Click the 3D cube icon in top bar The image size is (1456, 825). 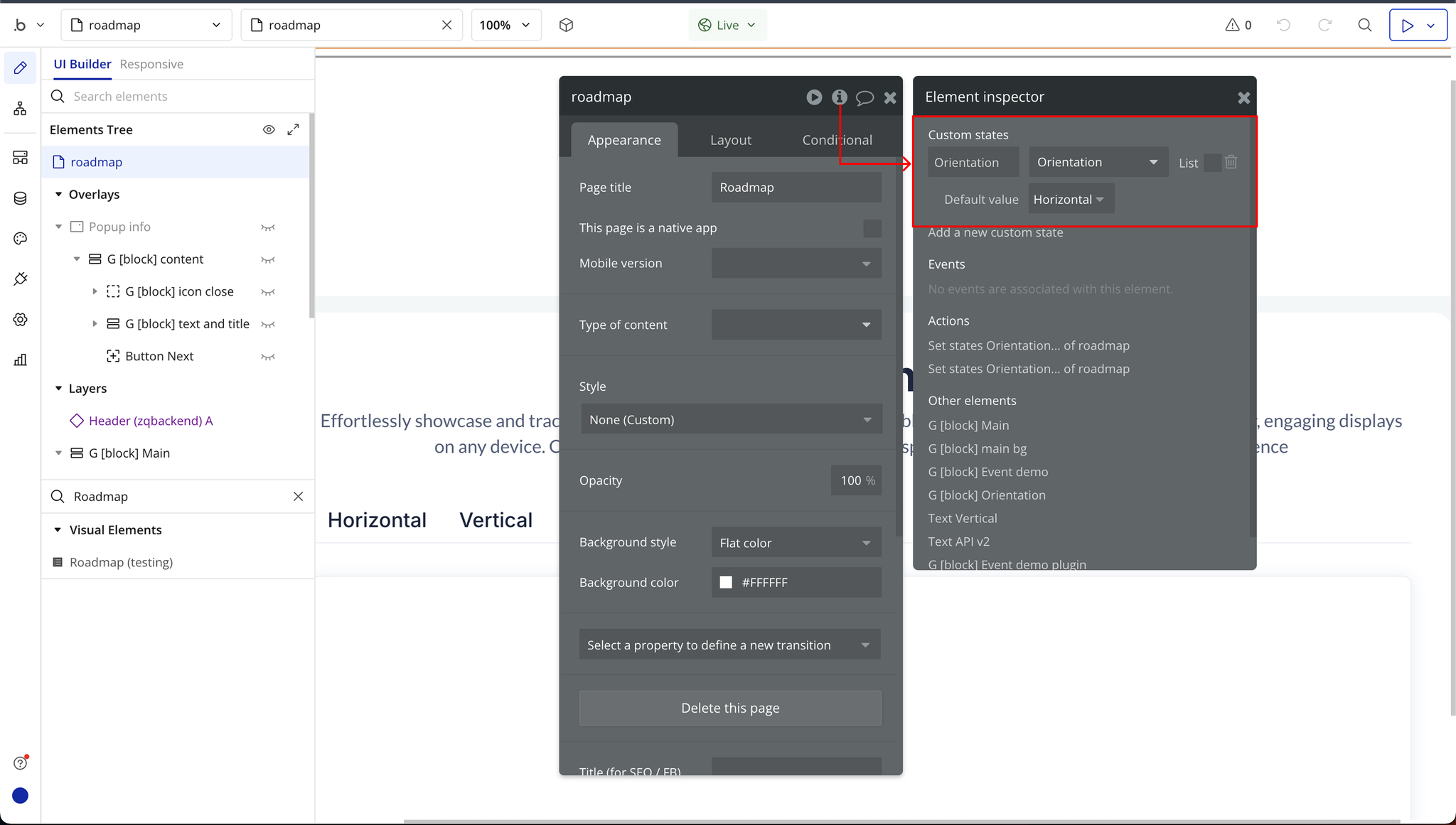(566, 25)
